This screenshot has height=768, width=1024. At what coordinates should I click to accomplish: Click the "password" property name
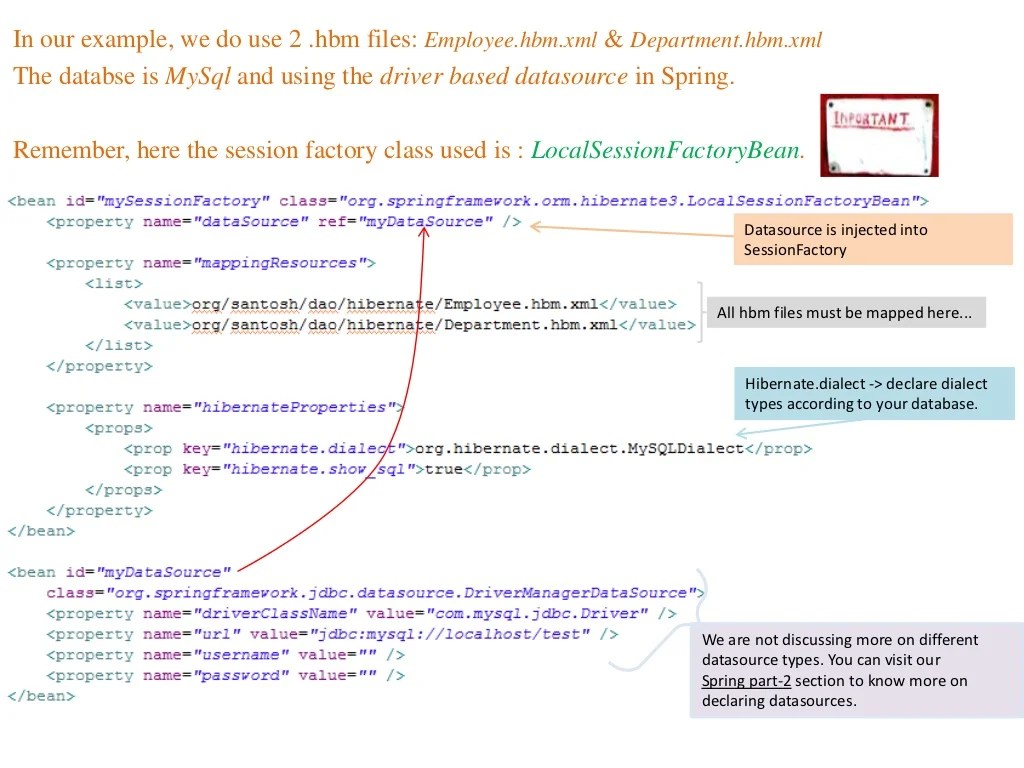pyautogui.click(x=241, y=676)
